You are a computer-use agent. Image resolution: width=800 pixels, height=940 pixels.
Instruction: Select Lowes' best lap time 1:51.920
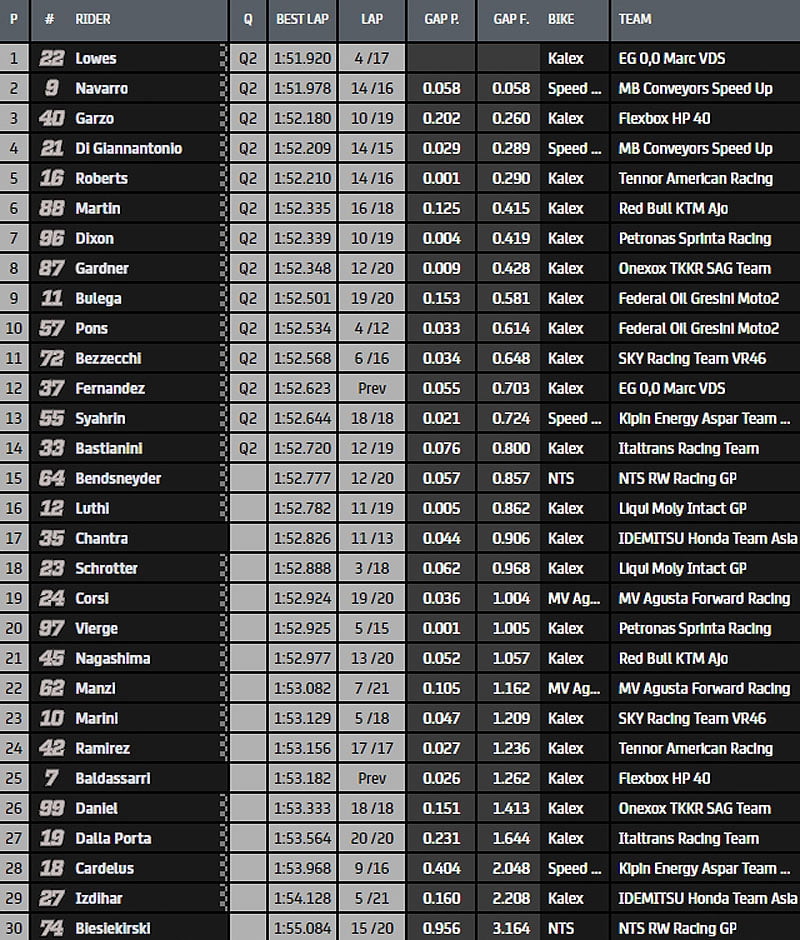pos(302,59)
